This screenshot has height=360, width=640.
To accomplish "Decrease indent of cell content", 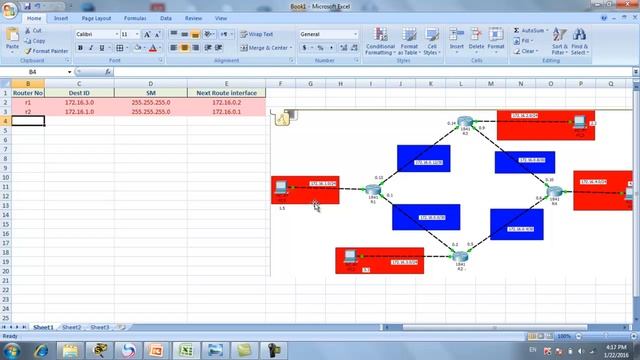I will click(x=208, y=48).
